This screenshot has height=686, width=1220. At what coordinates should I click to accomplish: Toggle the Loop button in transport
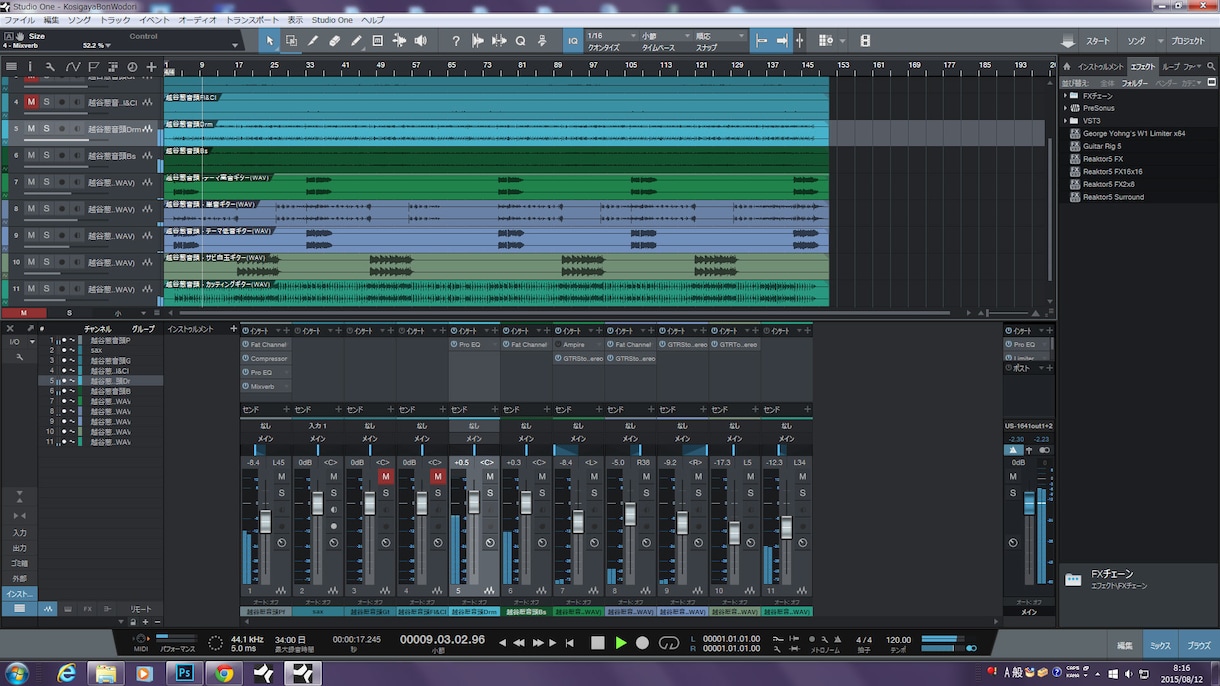click(669, 643)
